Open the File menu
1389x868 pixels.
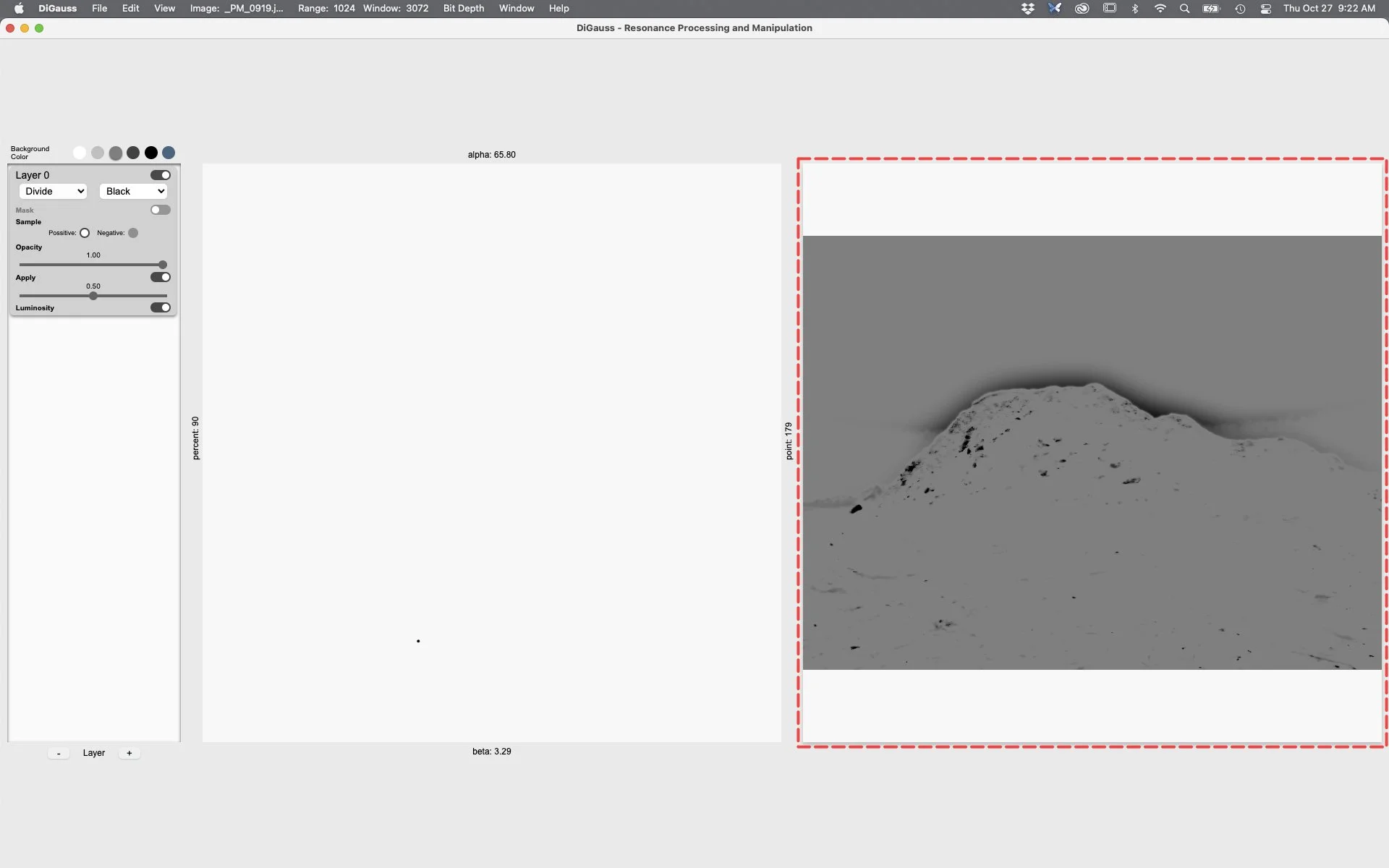(99, 9)
